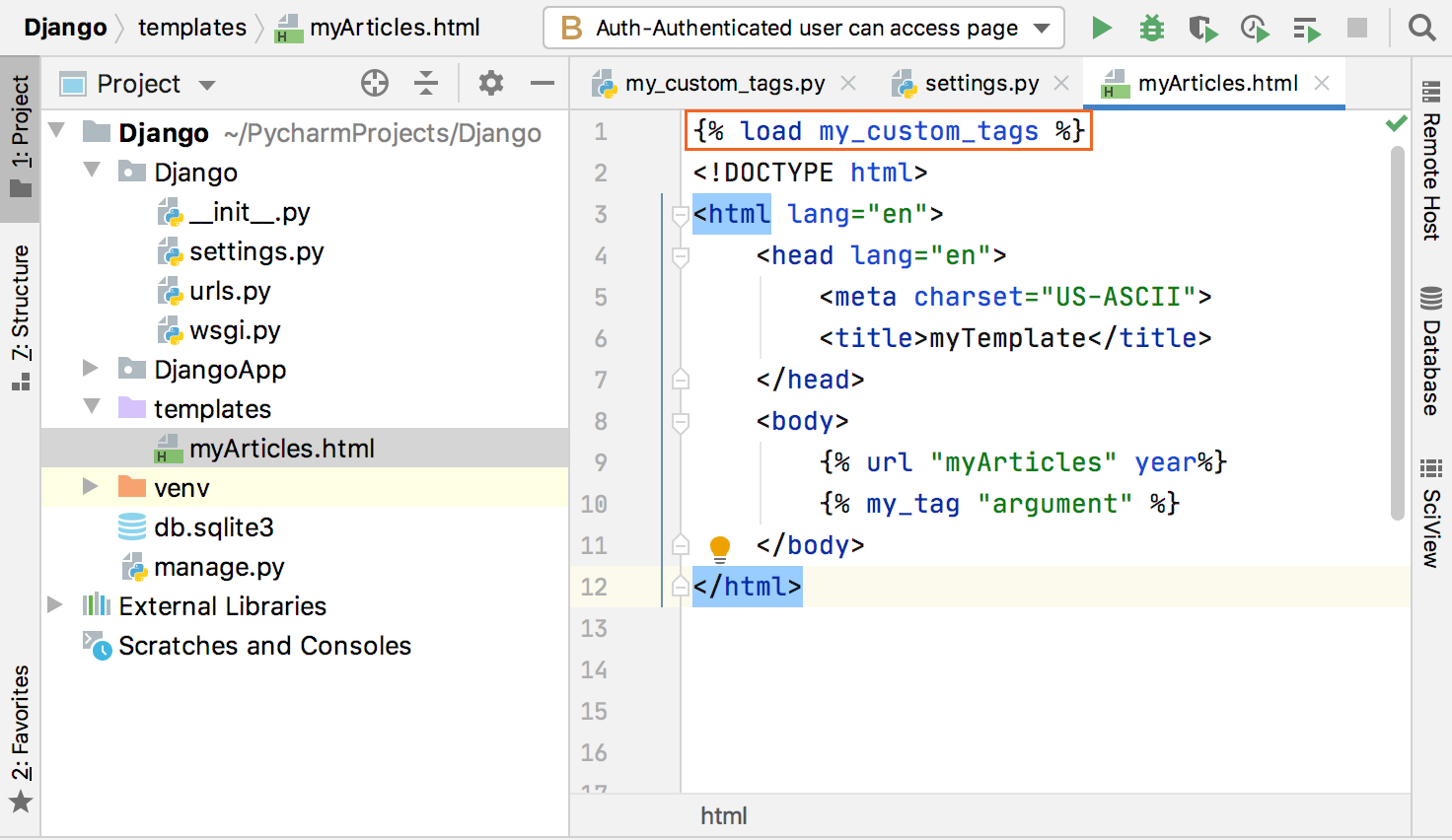Expand the DjangoApp folder
1452x840 pixels.
pos(90,369)
